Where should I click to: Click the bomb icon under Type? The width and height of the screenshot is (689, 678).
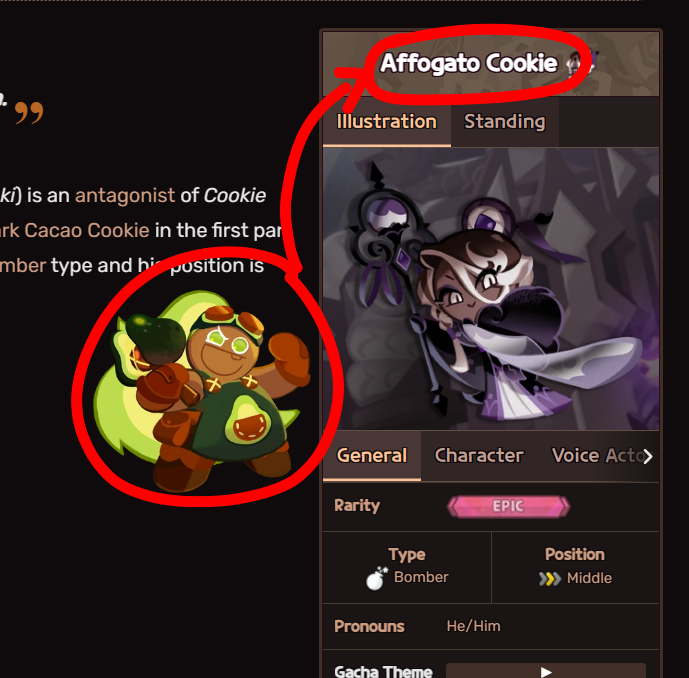click(377, 578)
